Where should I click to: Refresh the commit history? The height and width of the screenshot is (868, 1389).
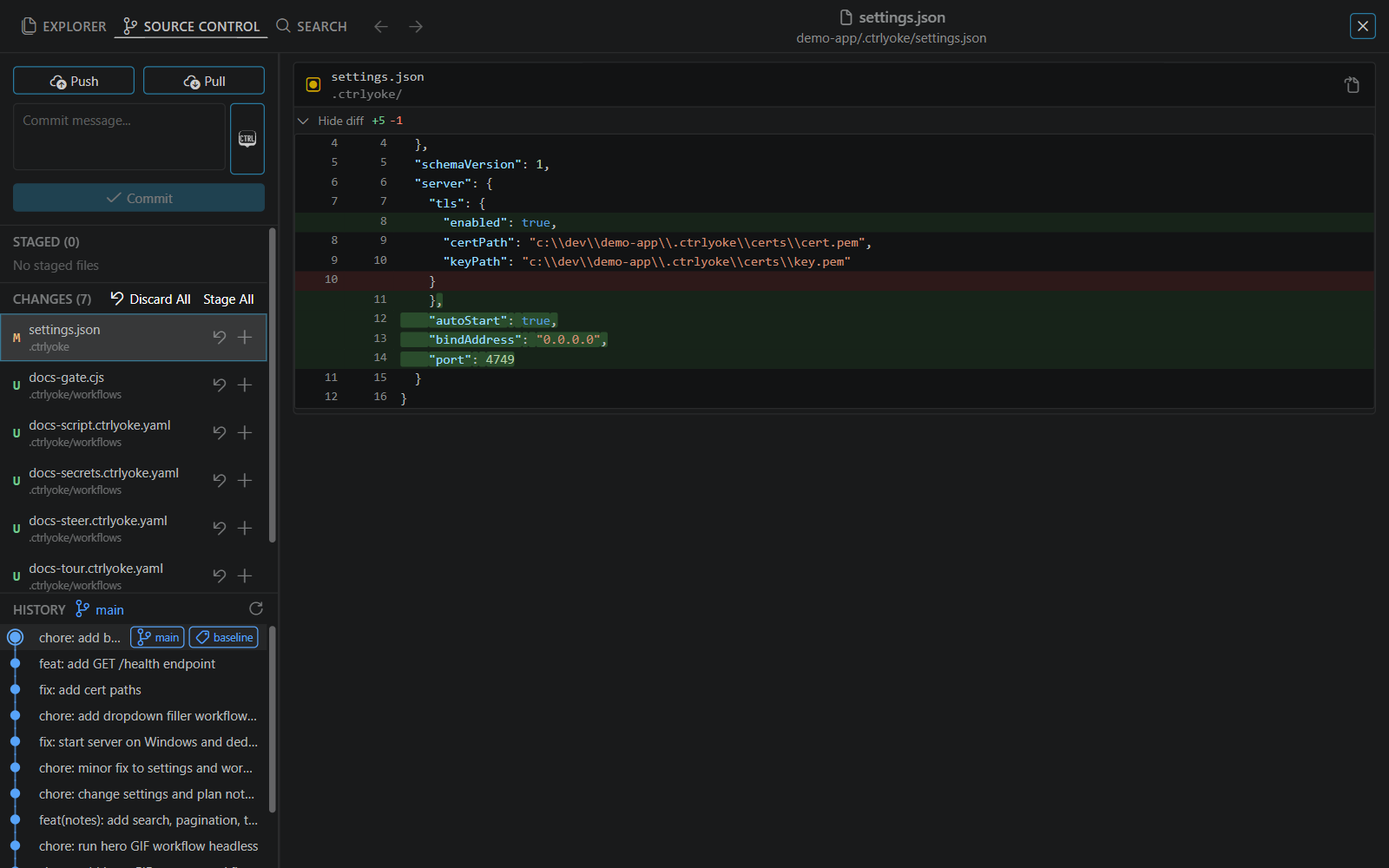tap(256, 608)
